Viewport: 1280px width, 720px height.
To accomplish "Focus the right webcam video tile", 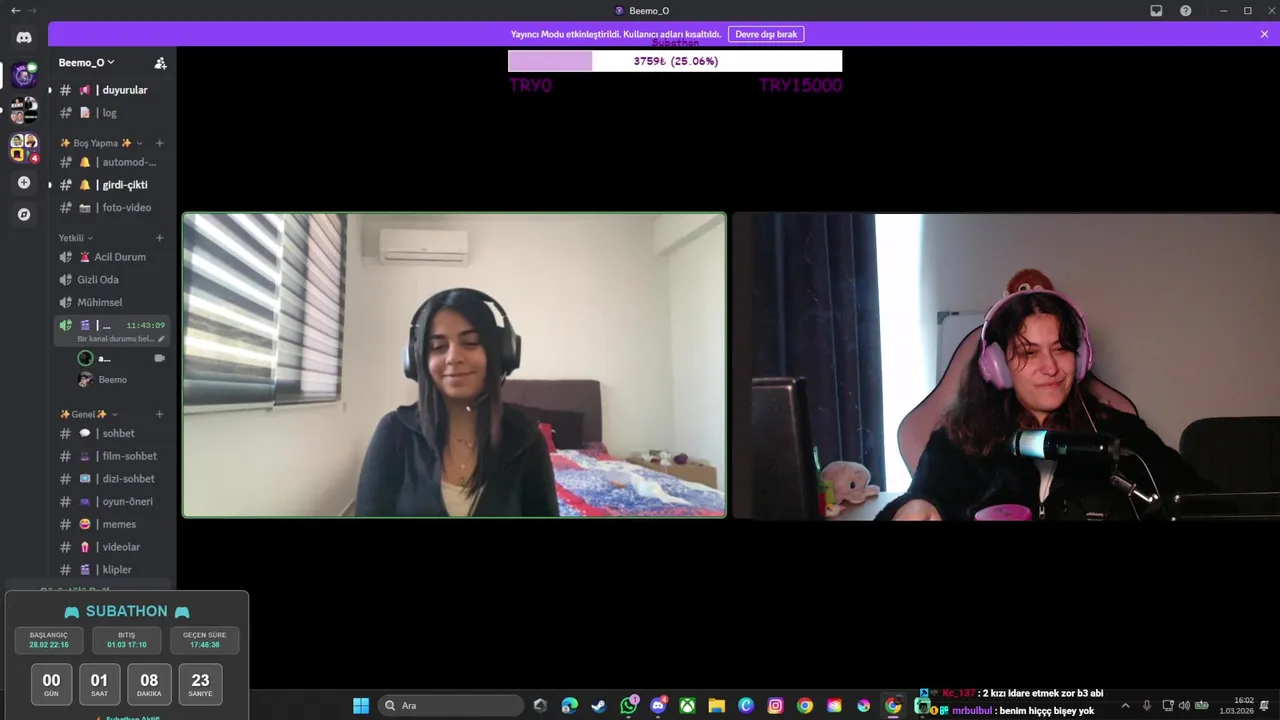I will [1006, 365].
